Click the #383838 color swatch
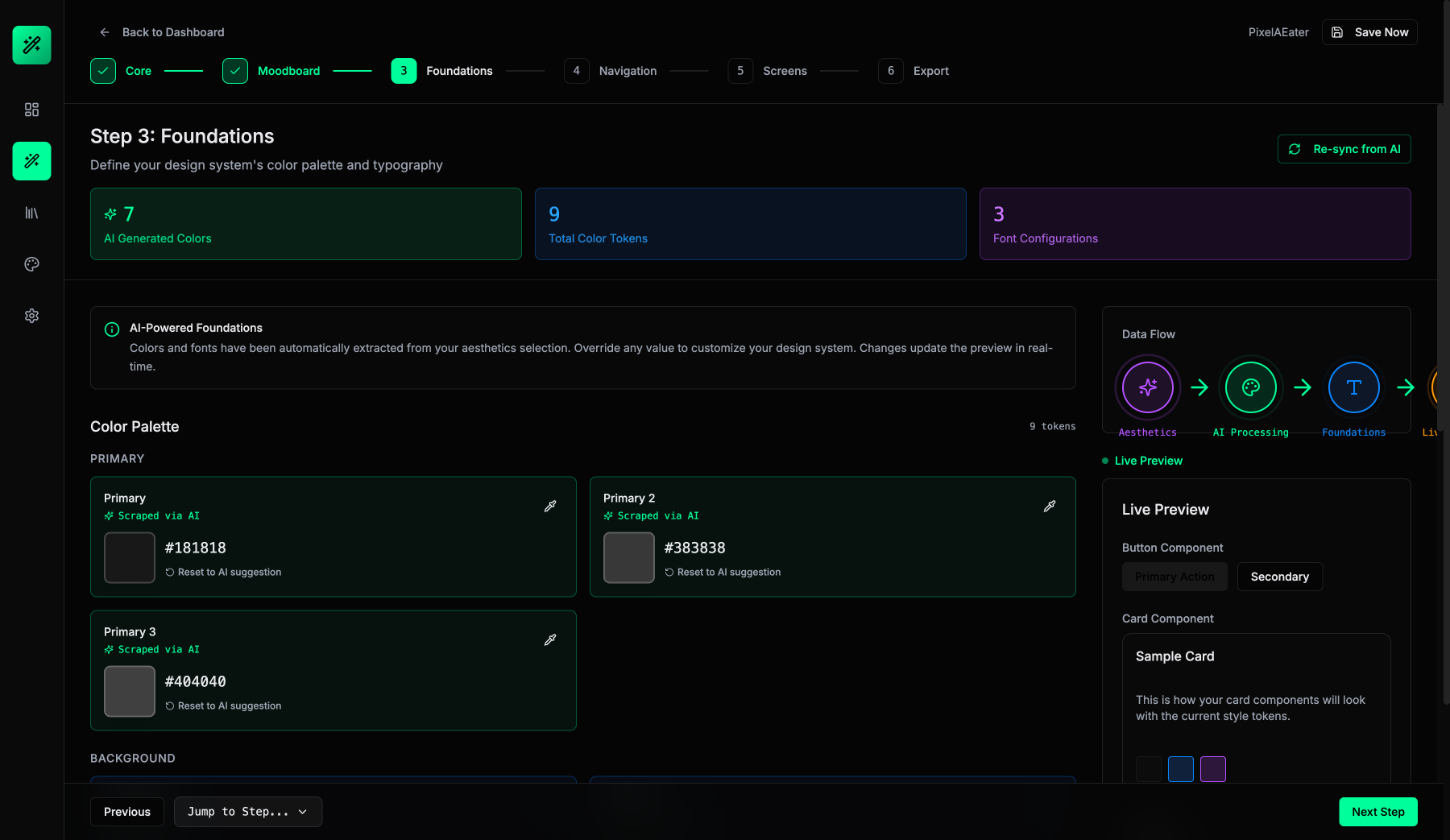1450x840 pixels. click(629, 557)
